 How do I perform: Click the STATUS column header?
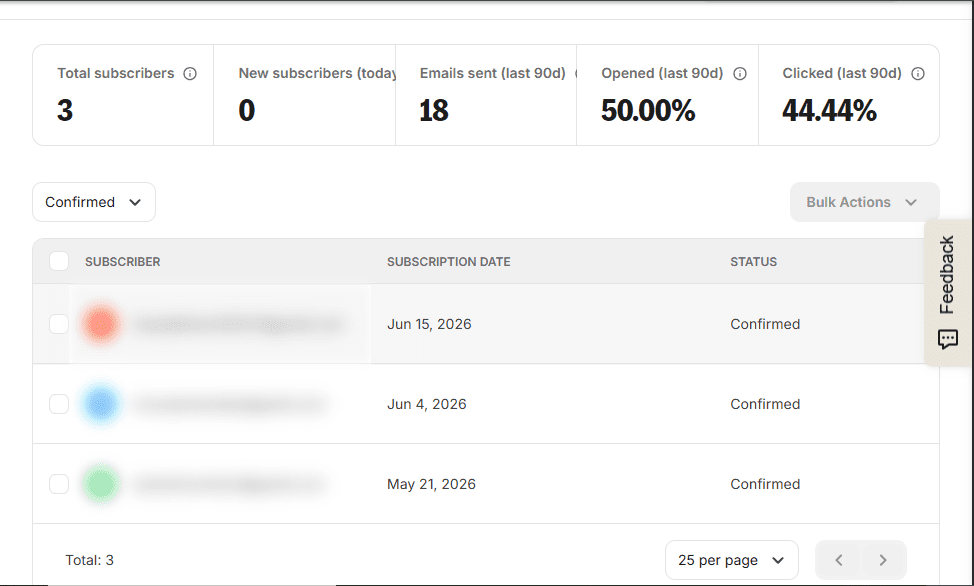(753, 262)
